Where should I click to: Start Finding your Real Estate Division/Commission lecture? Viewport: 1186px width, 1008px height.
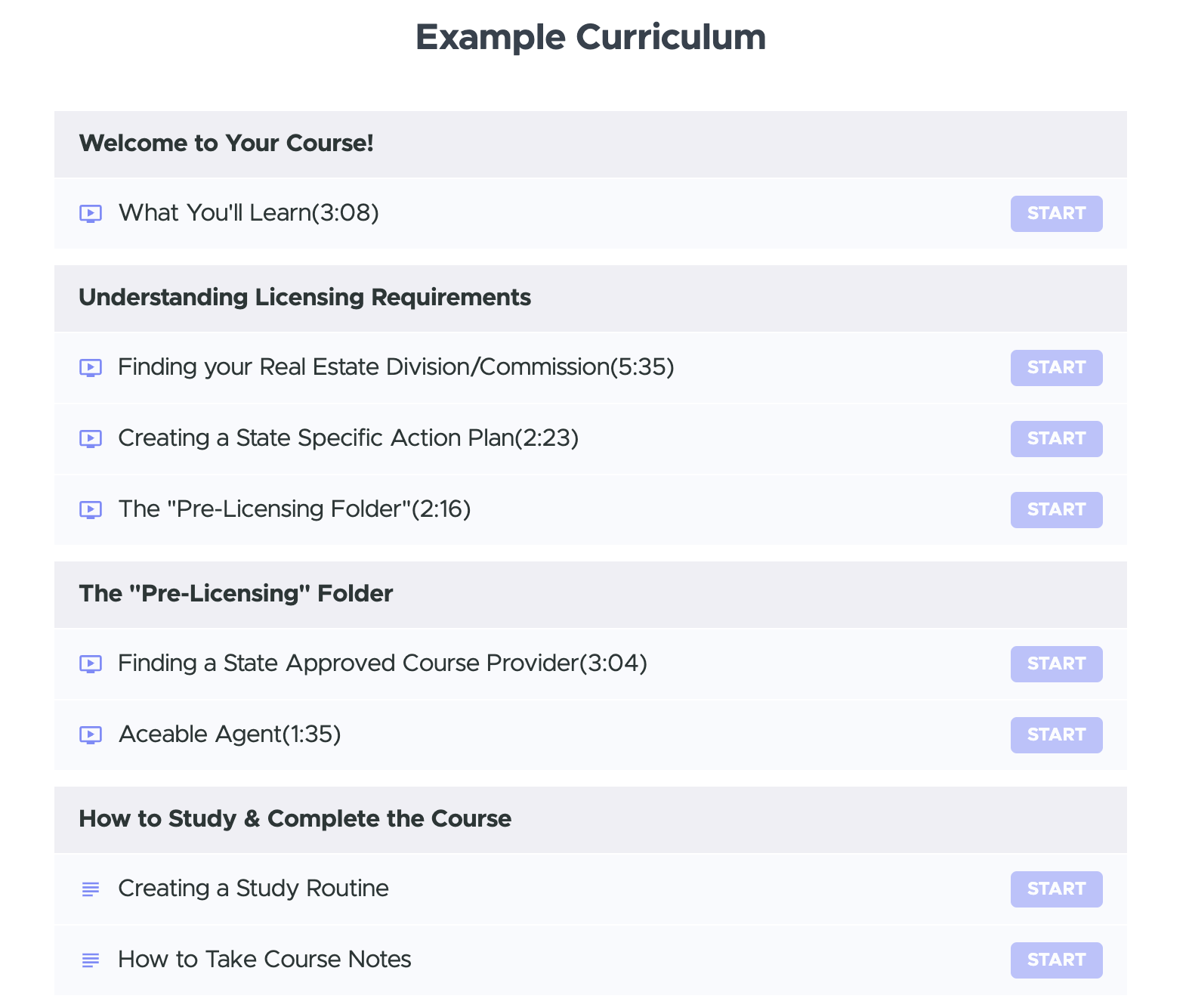(x=1056, y=368)
